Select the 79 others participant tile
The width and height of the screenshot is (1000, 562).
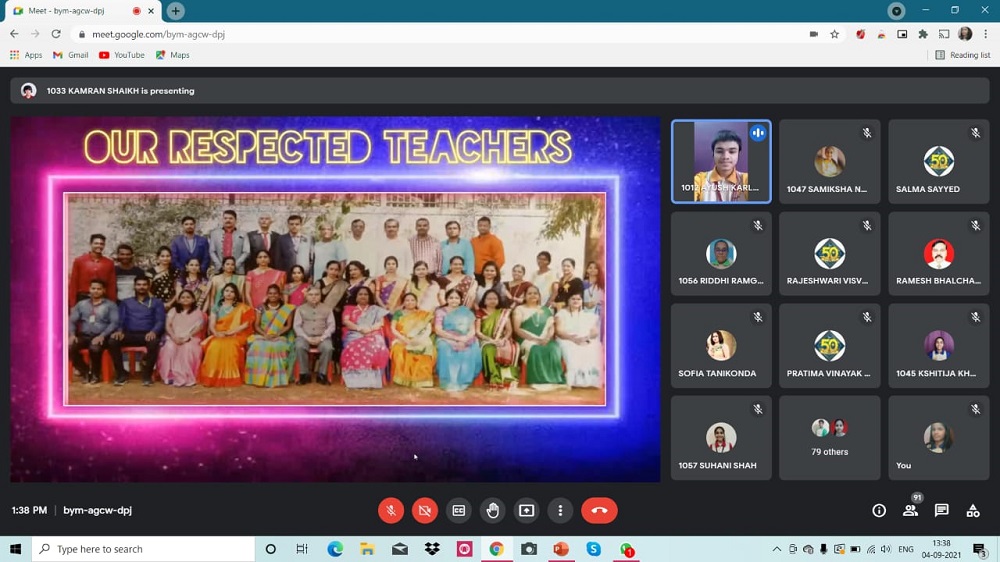(829, 437)
